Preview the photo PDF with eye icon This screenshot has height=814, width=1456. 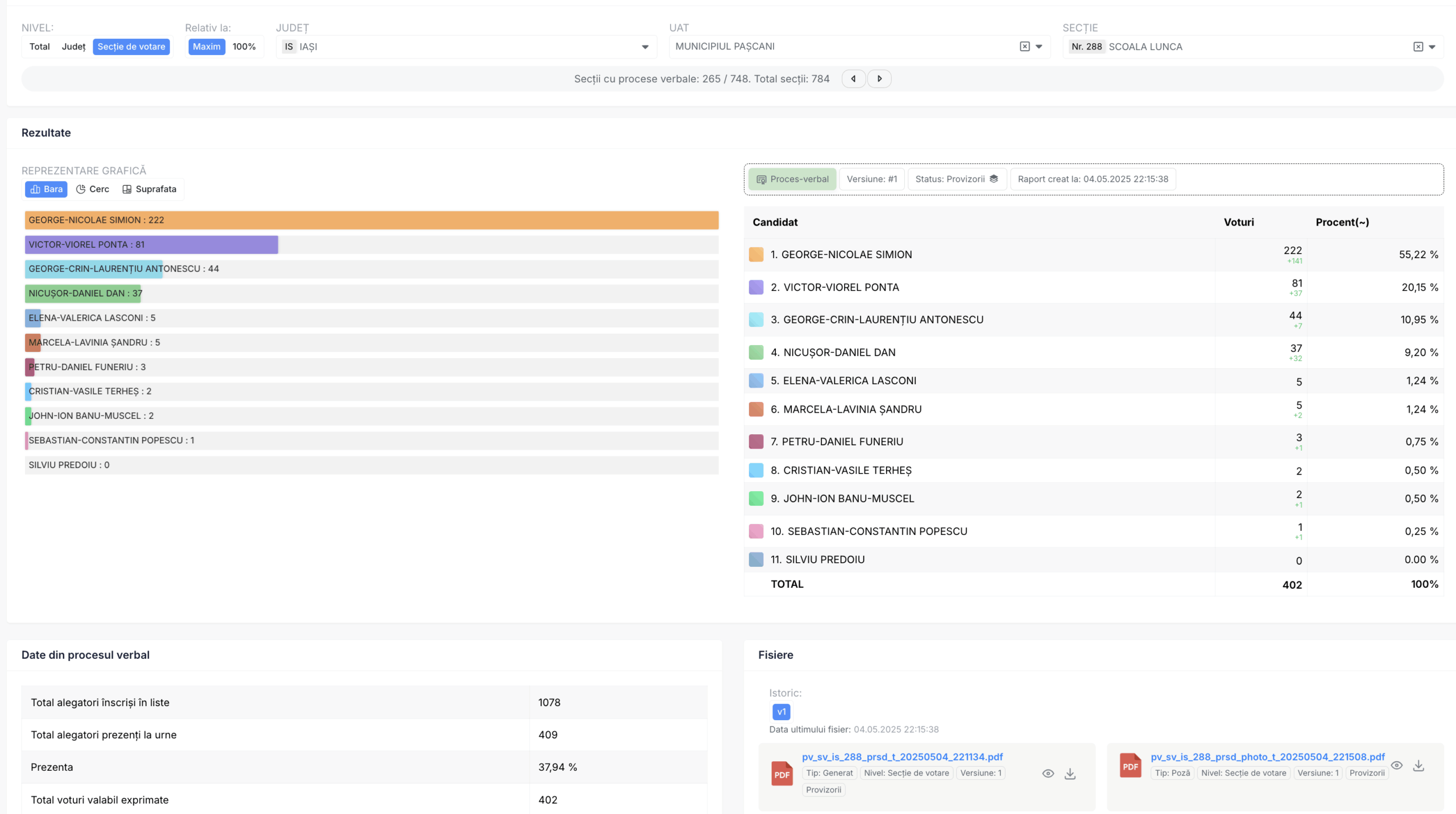1397,766
